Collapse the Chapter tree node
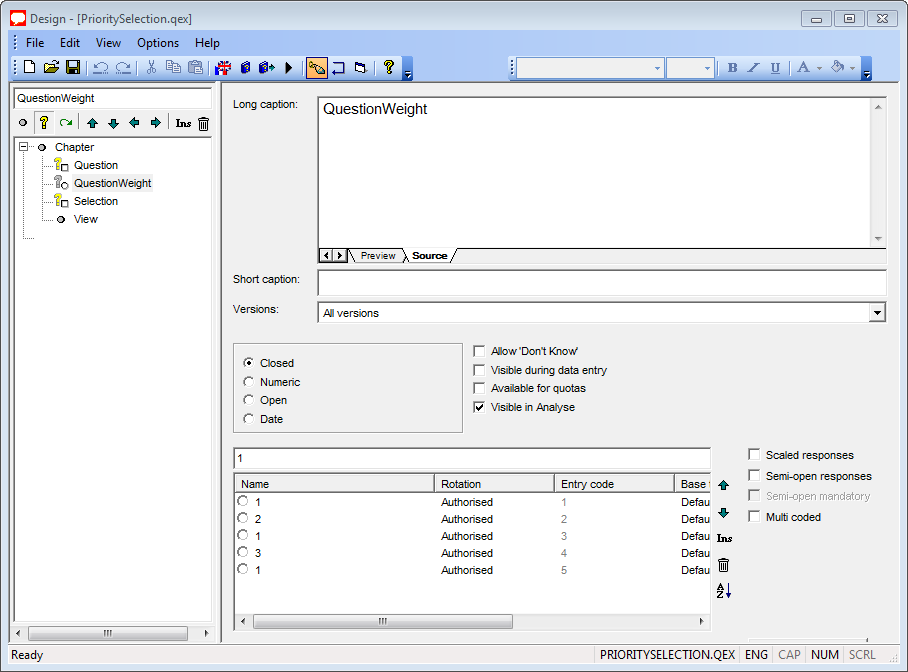 tap(23, 147)
